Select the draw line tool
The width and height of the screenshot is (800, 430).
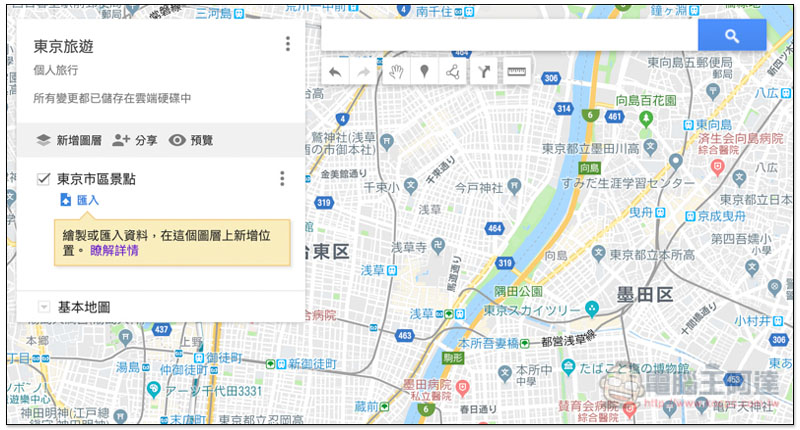point(453,72)
